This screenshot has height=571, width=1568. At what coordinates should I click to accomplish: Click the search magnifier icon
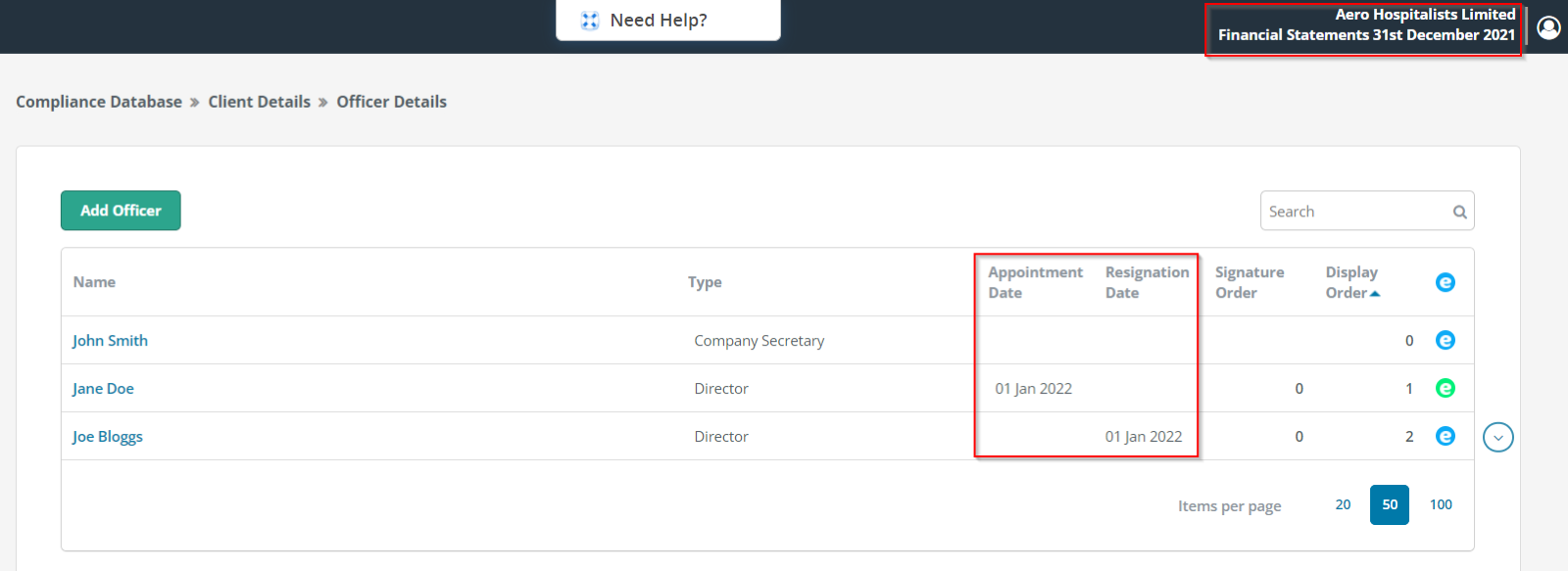tap(1459, 212)
